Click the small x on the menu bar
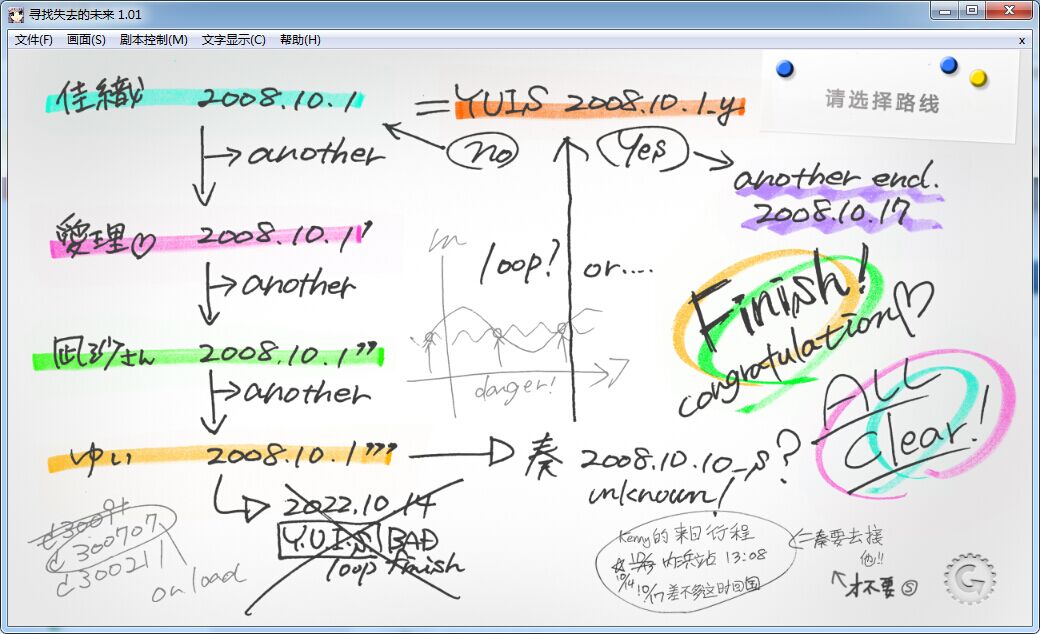 (1021, 40)
